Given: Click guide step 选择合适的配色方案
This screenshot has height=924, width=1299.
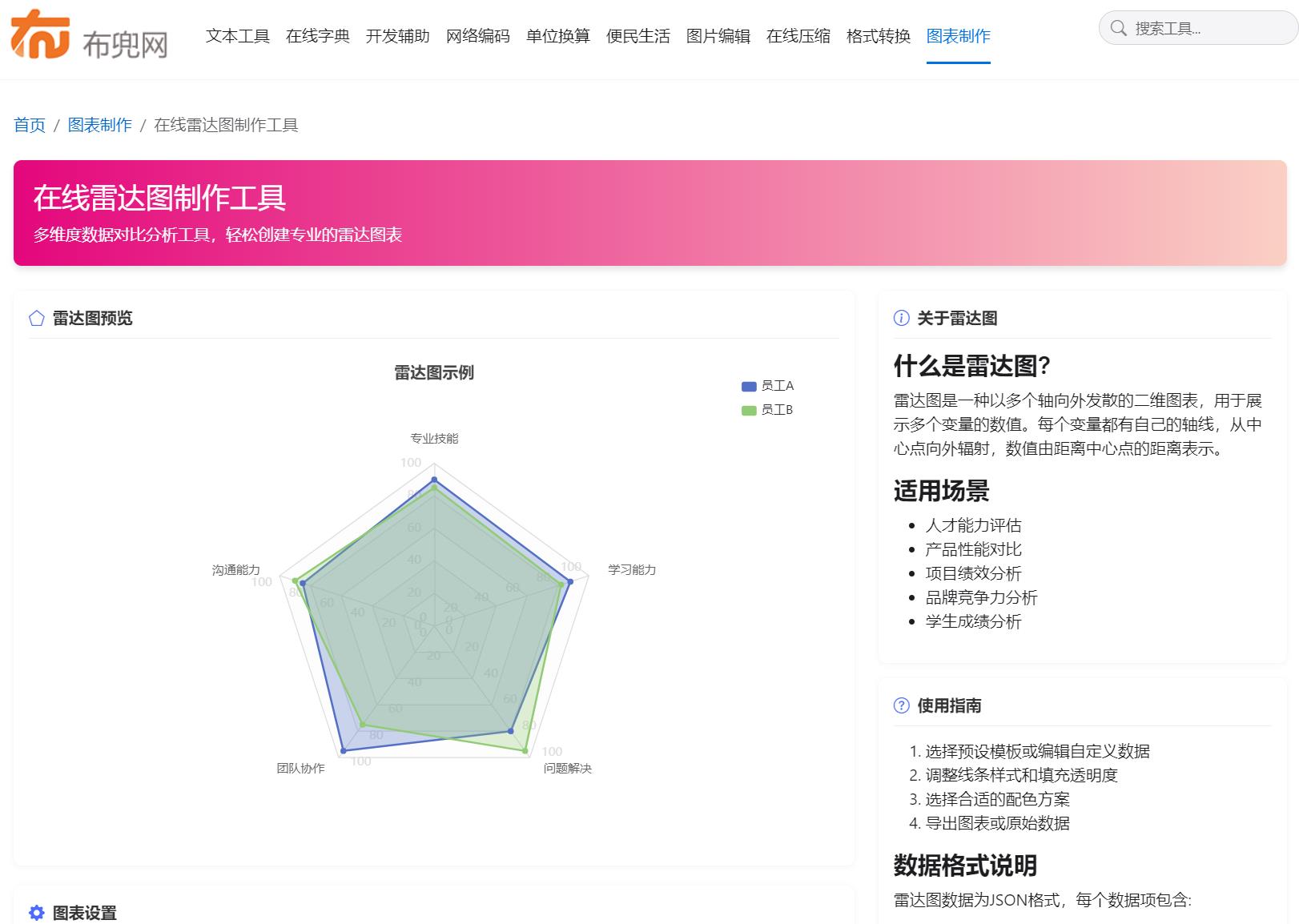Looking at the screenshot, I should tap(998, 799).
